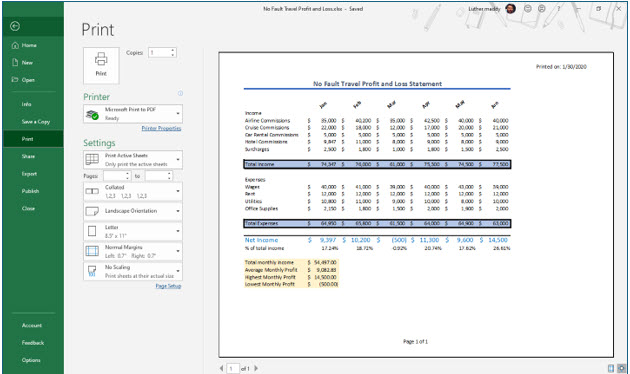Click the Print button with printer icon
Screen dimensions: 630x374
click(x=101, y=65)
